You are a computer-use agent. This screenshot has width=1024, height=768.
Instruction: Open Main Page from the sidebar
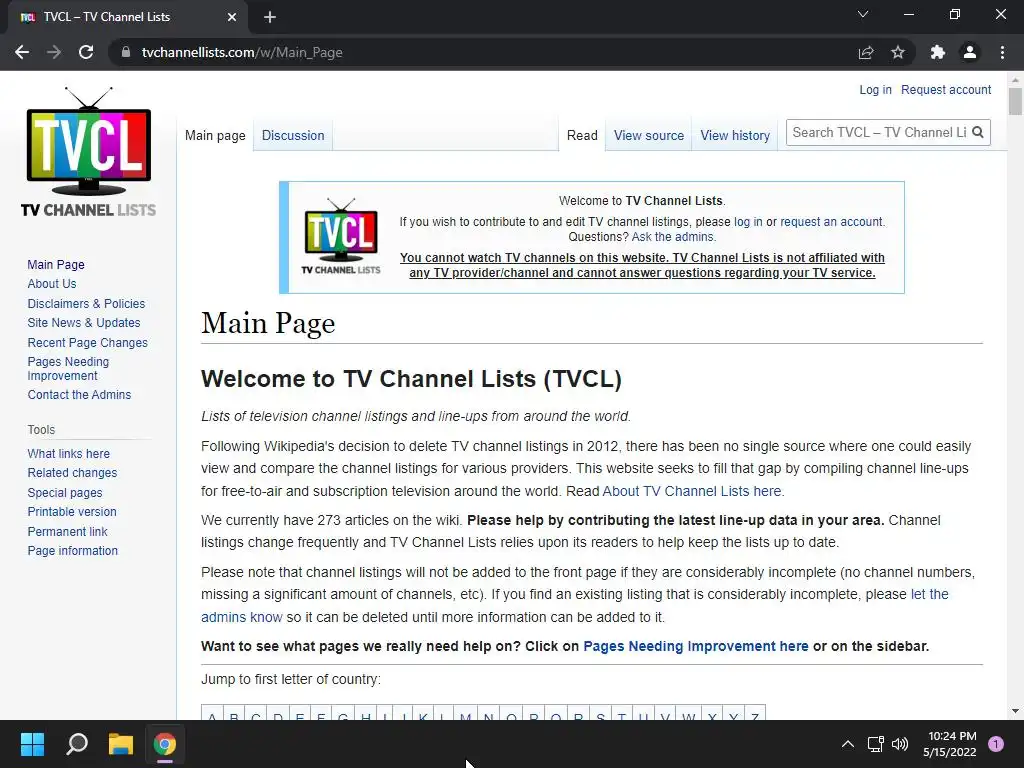coord(56,264)
